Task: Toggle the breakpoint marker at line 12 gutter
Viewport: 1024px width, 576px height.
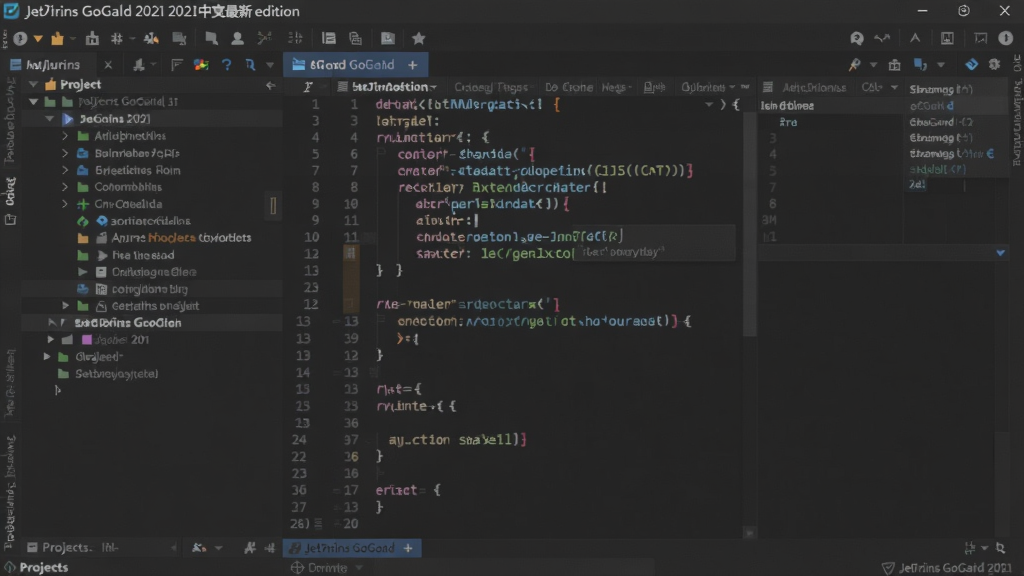Action: tap(351, 253)
